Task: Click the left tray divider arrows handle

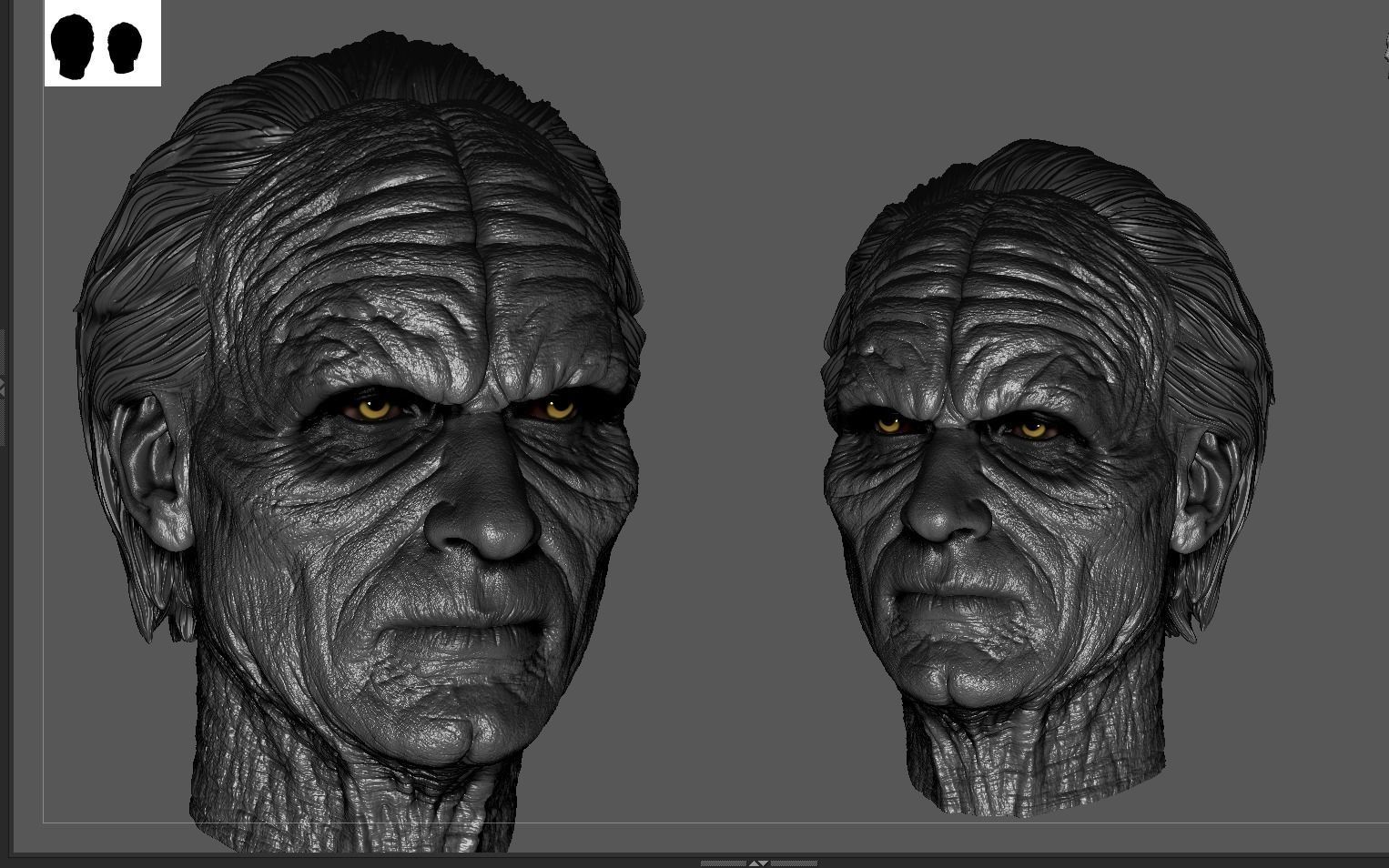Action: (3, 389)
